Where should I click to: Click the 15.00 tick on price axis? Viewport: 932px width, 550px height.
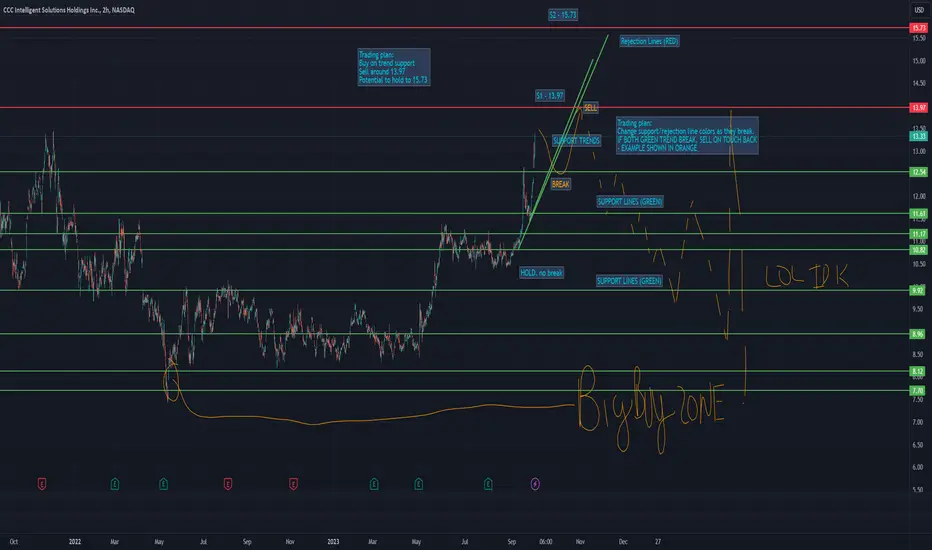(x=919, y=61)
